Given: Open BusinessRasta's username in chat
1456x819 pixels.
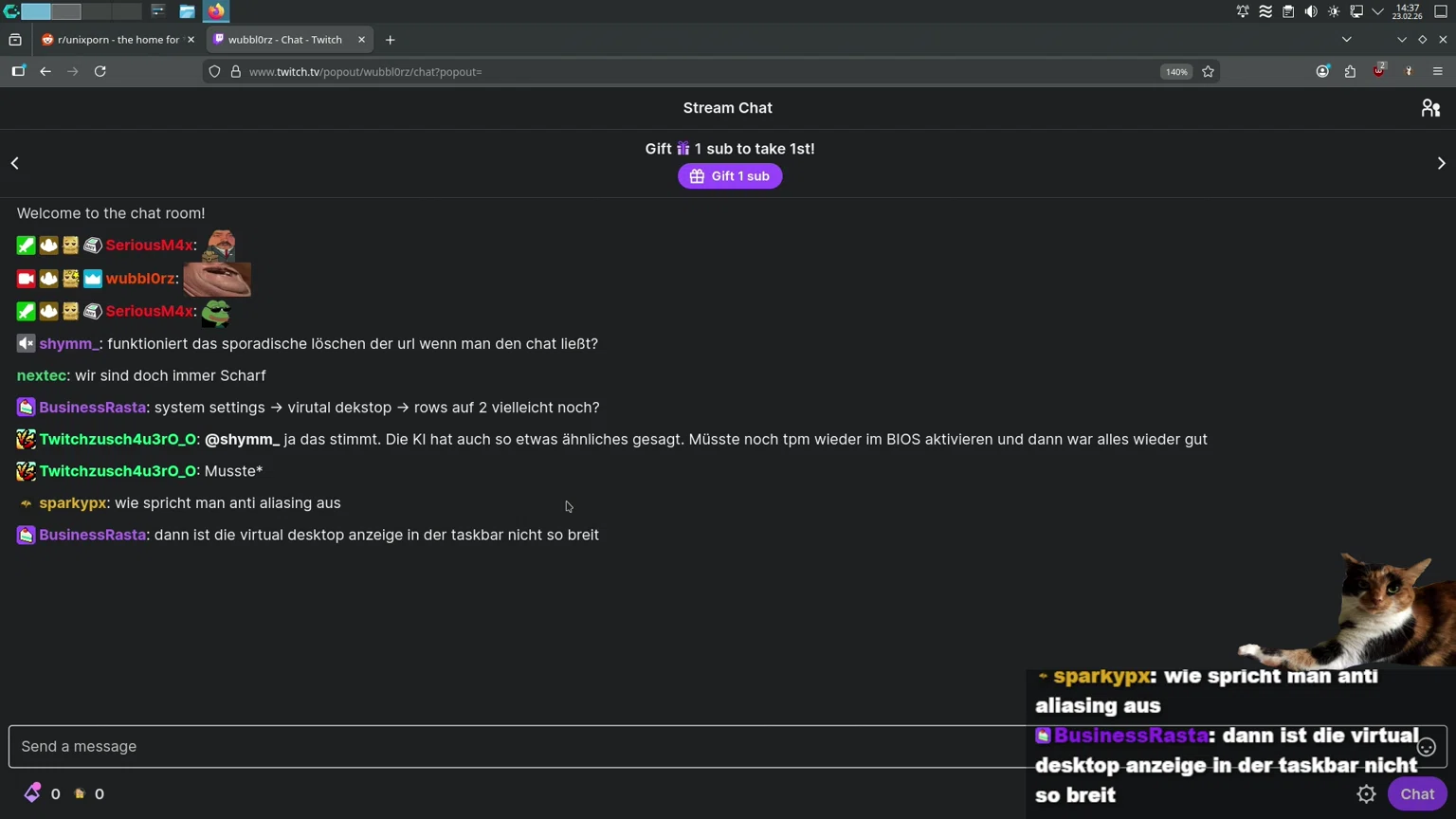Looking at the screenshot, I should click(92, 407).
